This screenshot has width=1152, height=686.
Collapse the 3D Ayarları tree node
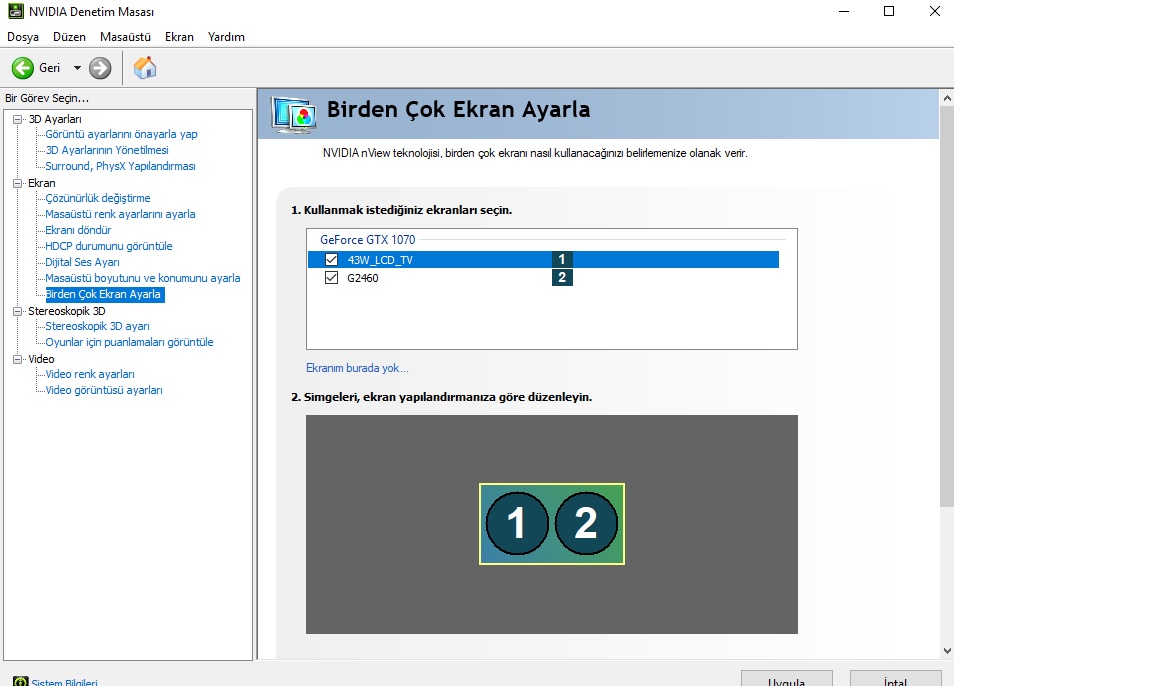[18, 119]
